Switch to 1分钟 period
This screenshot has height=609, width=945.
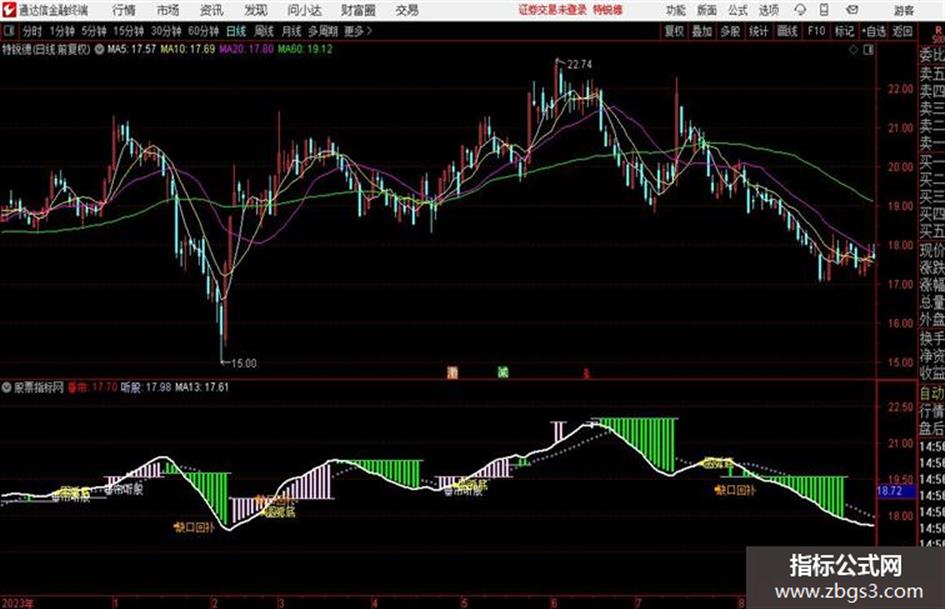pyautogui.click(x=61, y=31)
